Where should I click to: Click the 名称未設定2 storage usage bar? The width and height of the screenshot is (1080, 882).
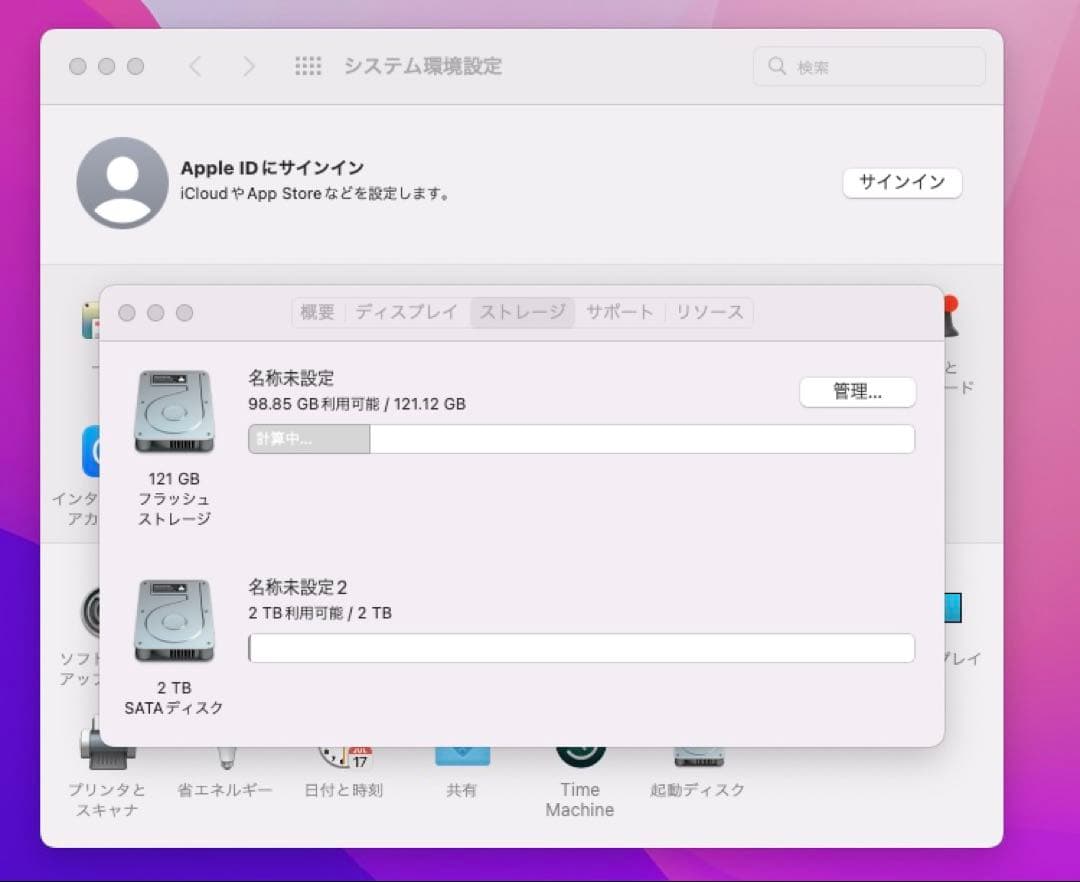click(580, 648)
